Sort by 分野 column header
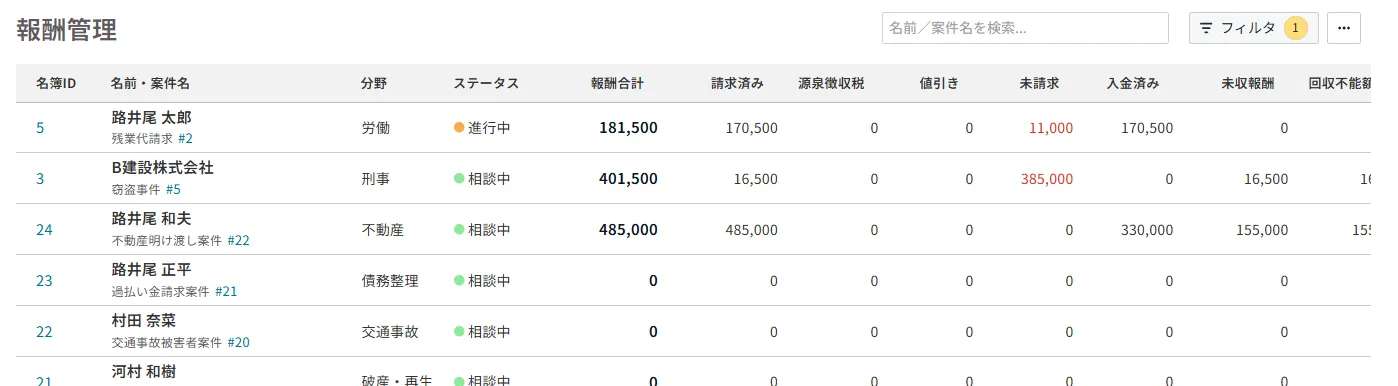1398x386 pixels. pyautogui.click(x=374, y=83)
